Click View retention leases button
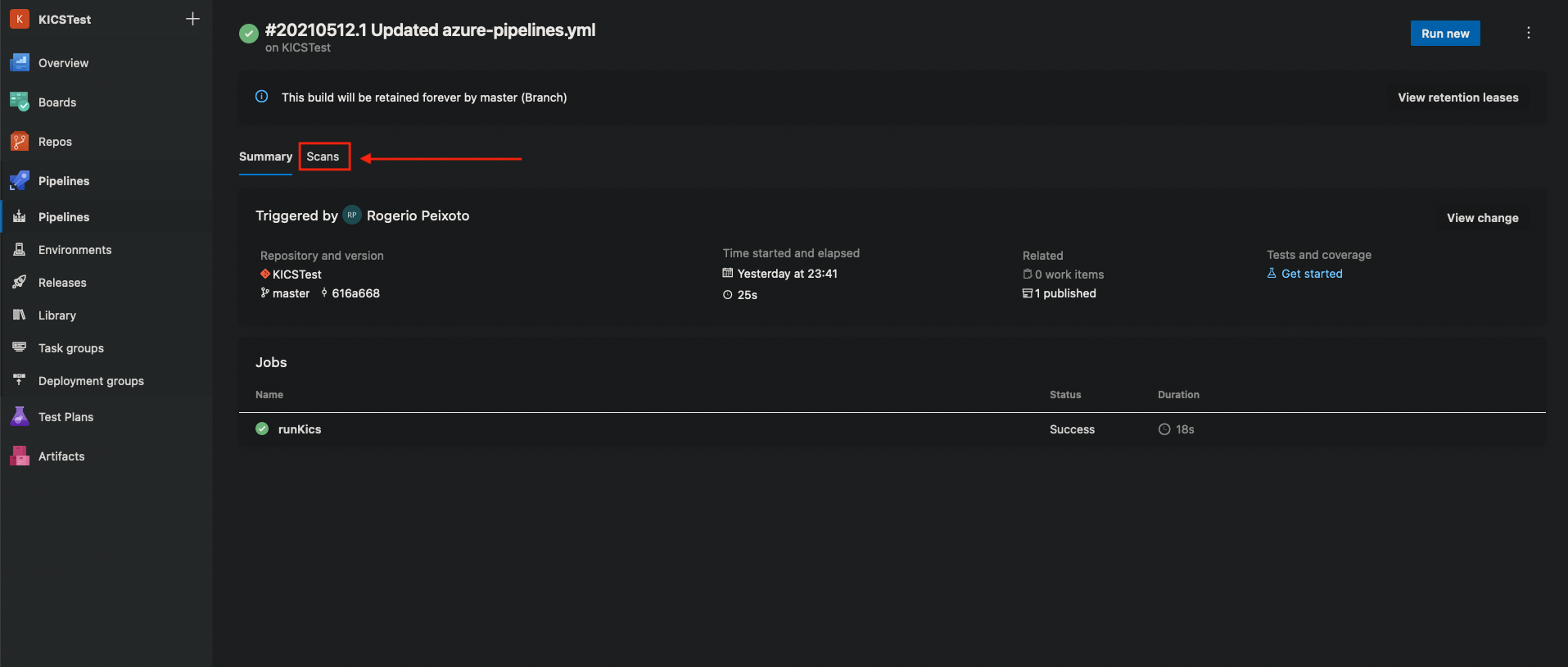The width and height of the screenshot is (1568, 667). (x=1458, y=98)
